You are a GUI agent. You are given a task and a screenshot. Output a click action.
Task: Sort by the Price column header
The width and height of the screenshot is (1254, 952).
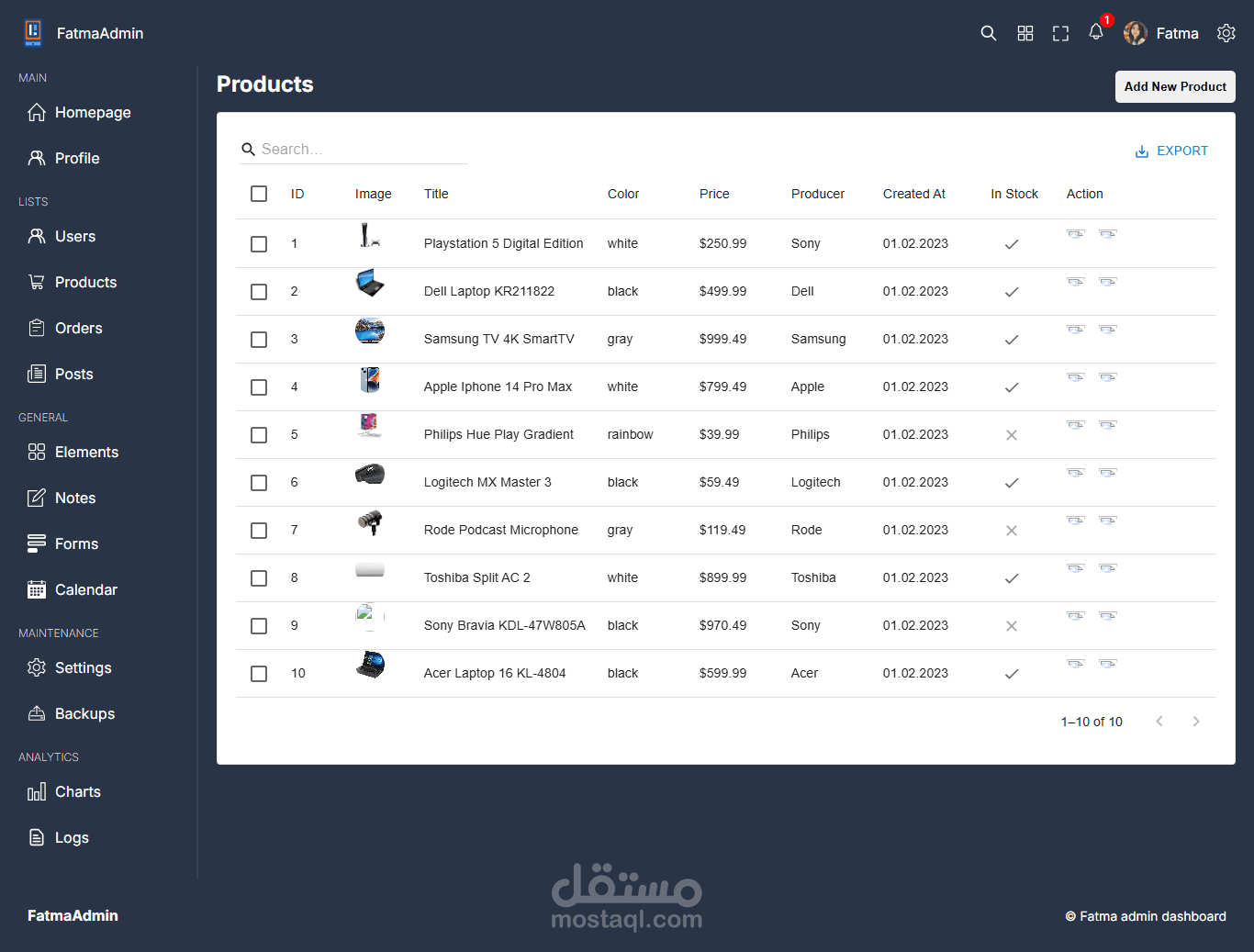714,194
